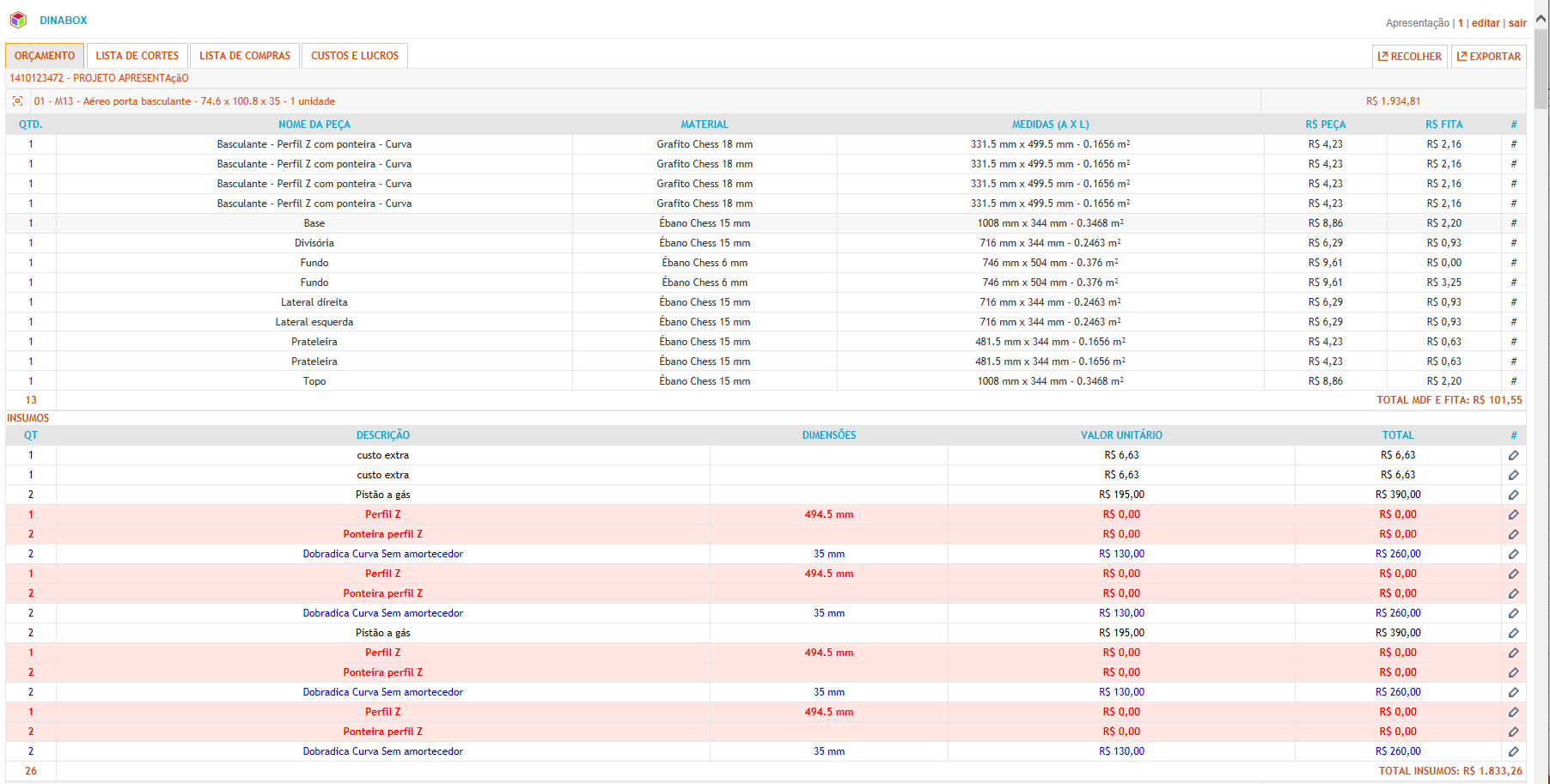
Task: Click the INSUMOS section heading
Action: (28, 418)
